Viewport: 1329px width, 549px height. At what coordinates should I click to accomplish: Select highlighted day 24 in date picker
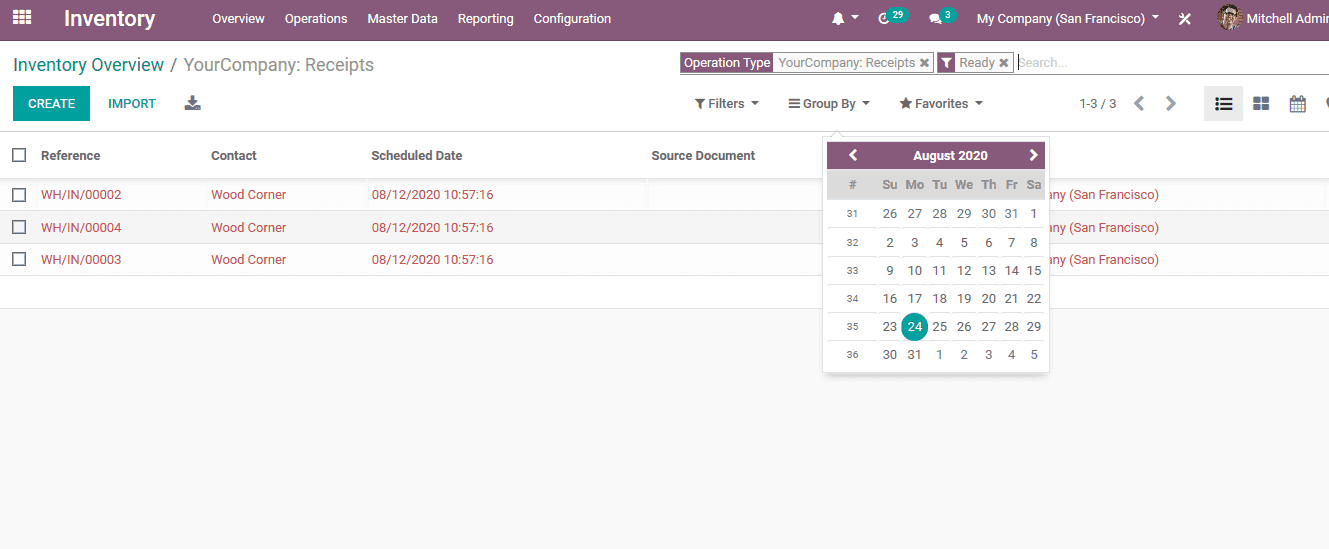[x=914, y=326]
